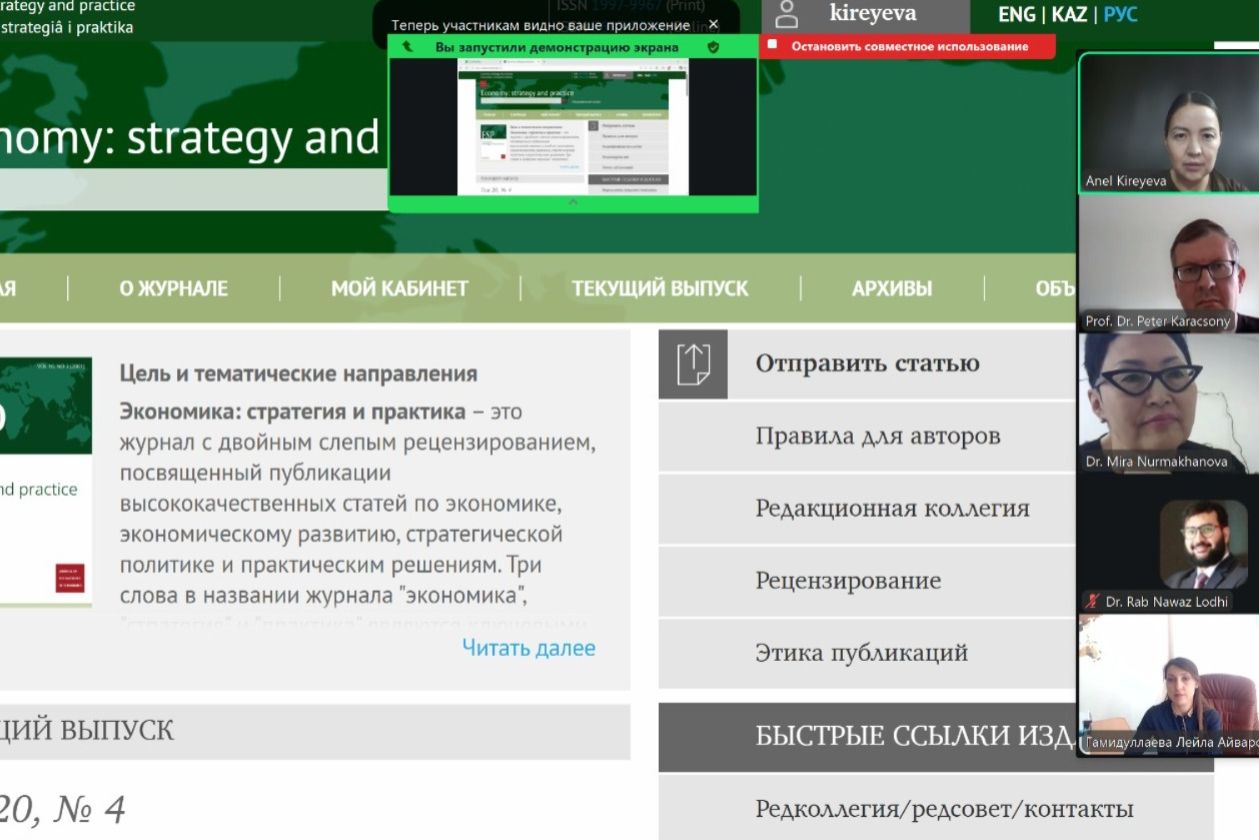
Task: Click the Zoom screen-share security shield icon
Action: 713,47
